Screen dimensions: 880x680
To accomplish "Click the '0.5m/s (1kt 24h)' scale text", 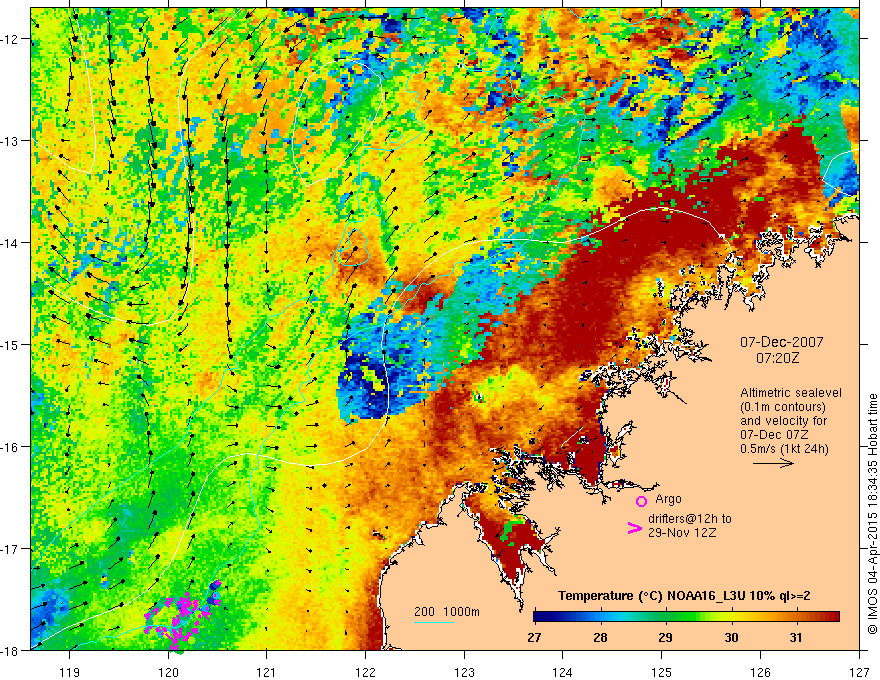I will click(x=784, y=449).
